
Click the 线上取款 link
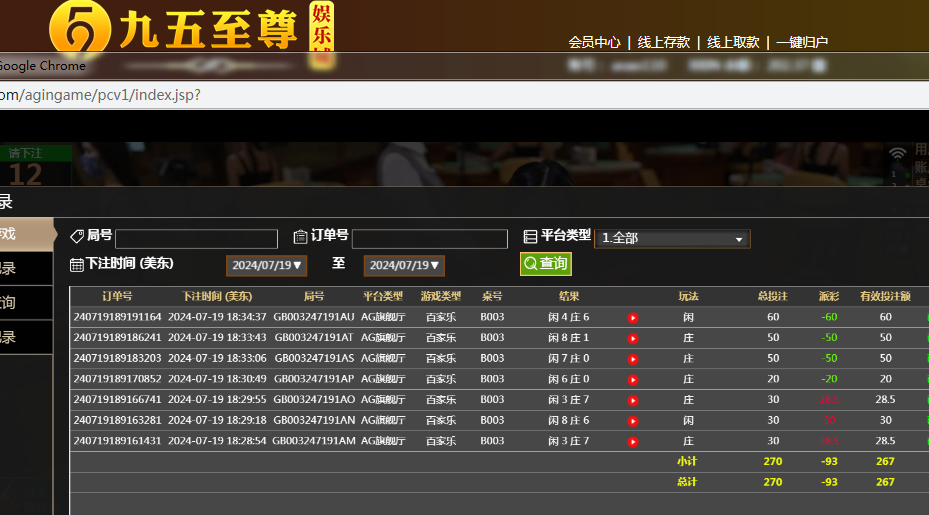coord(733,42)
